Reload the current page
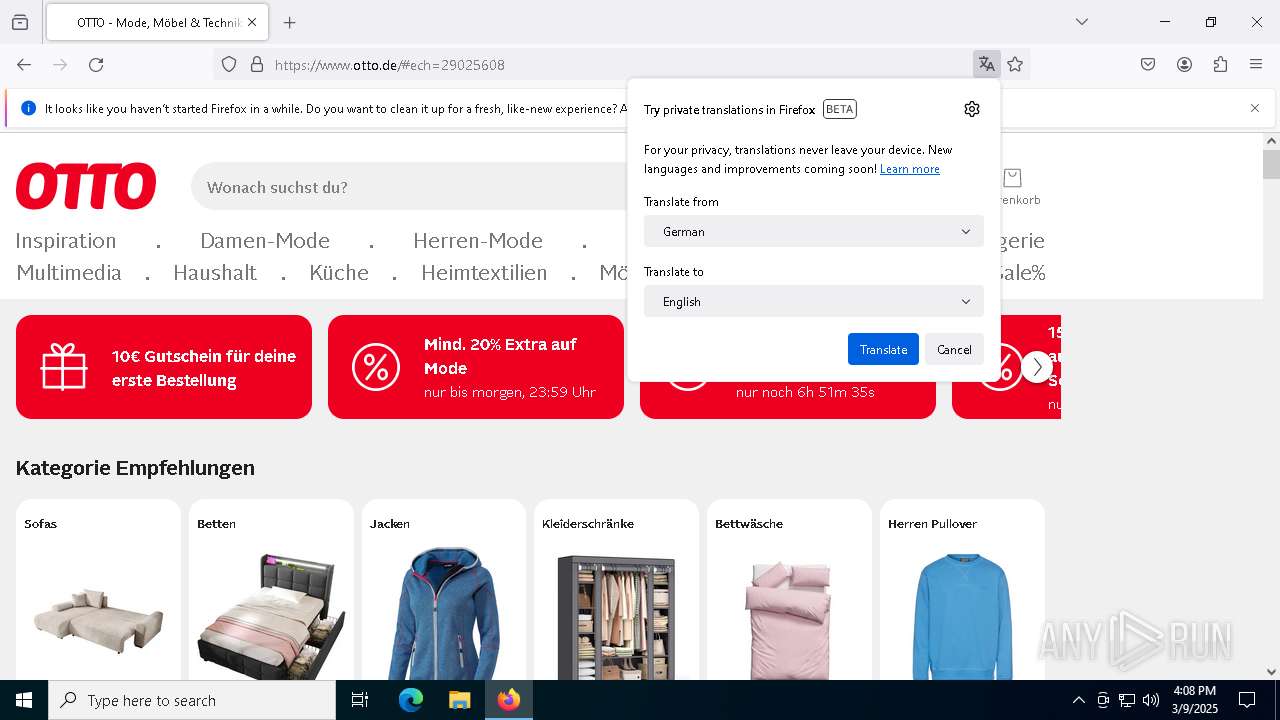This screenshot has width=1280, height=720. [96, 65]
